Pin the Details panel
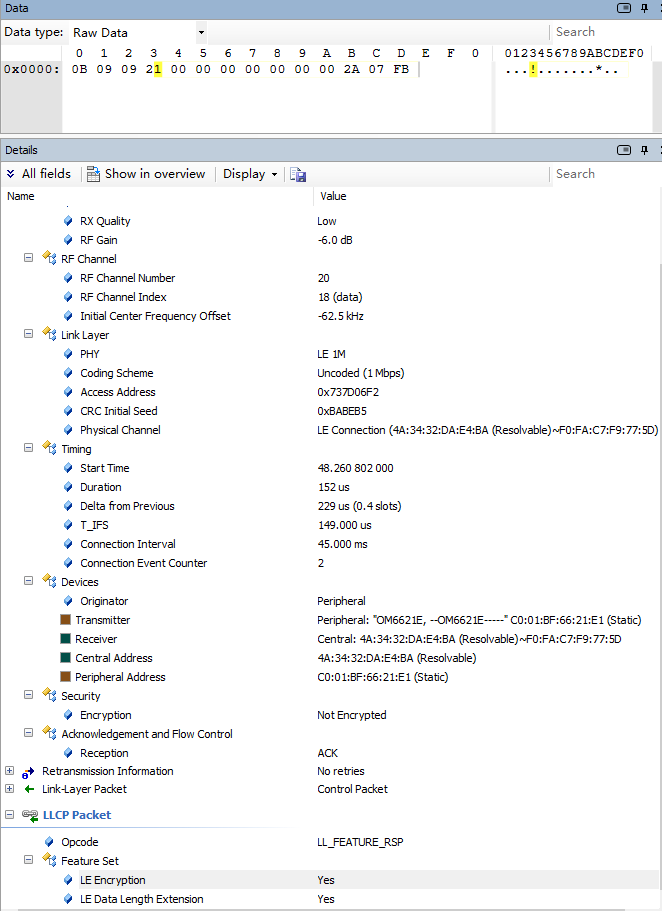Screen dimensions: 662x911 (x=645, y=150)
